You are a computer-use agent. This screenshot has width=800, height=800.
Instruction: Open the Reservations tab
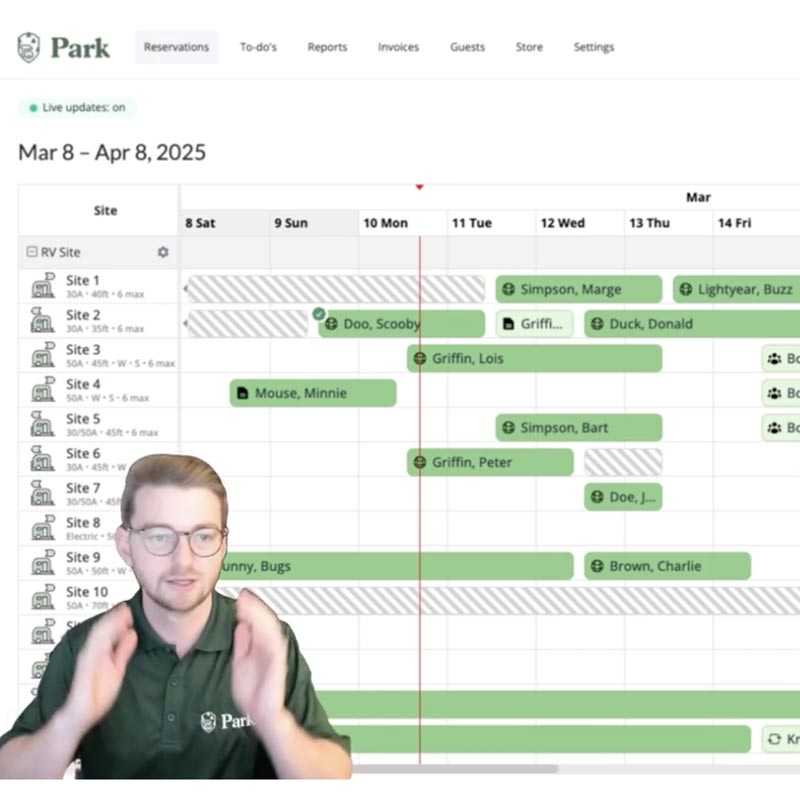(x=177, y=47)
